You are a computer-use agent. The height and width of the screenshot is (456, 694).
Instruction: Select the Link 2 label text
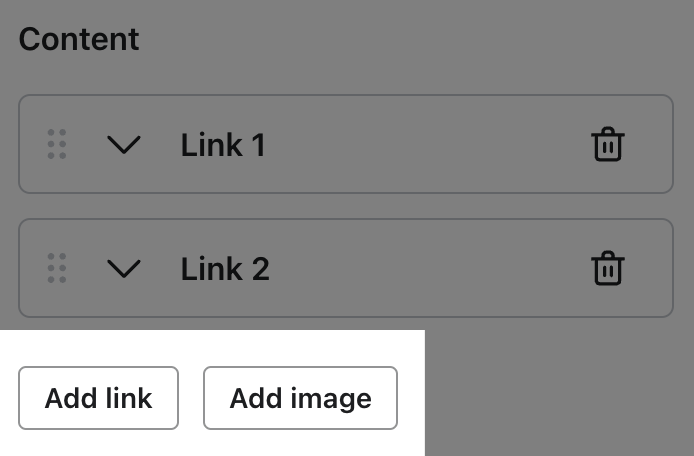point(224,270)
